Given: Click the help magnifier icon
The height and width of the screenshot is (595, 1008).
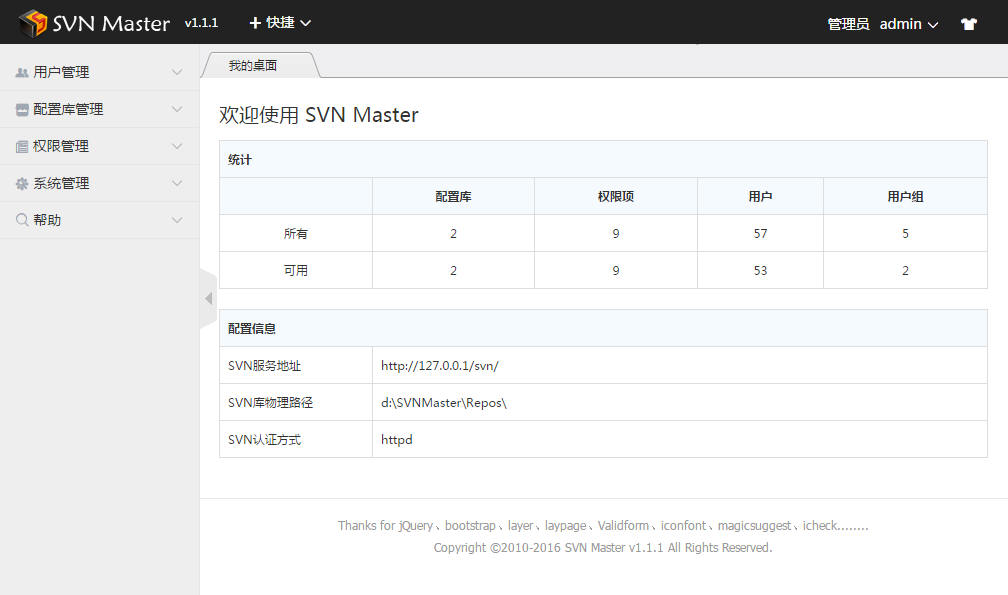Looking at the screenshot, I should click(22, 220).
